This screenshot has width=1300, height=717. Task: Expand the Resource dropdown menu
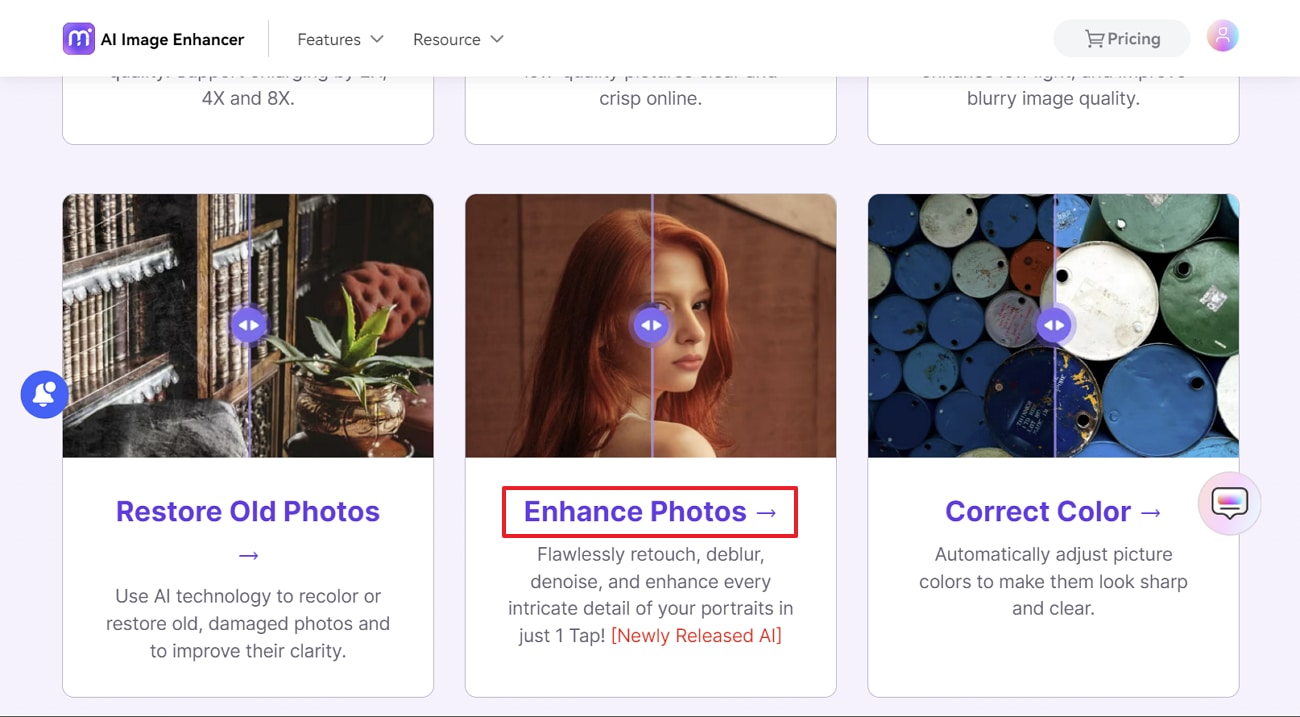coord(458,39)
